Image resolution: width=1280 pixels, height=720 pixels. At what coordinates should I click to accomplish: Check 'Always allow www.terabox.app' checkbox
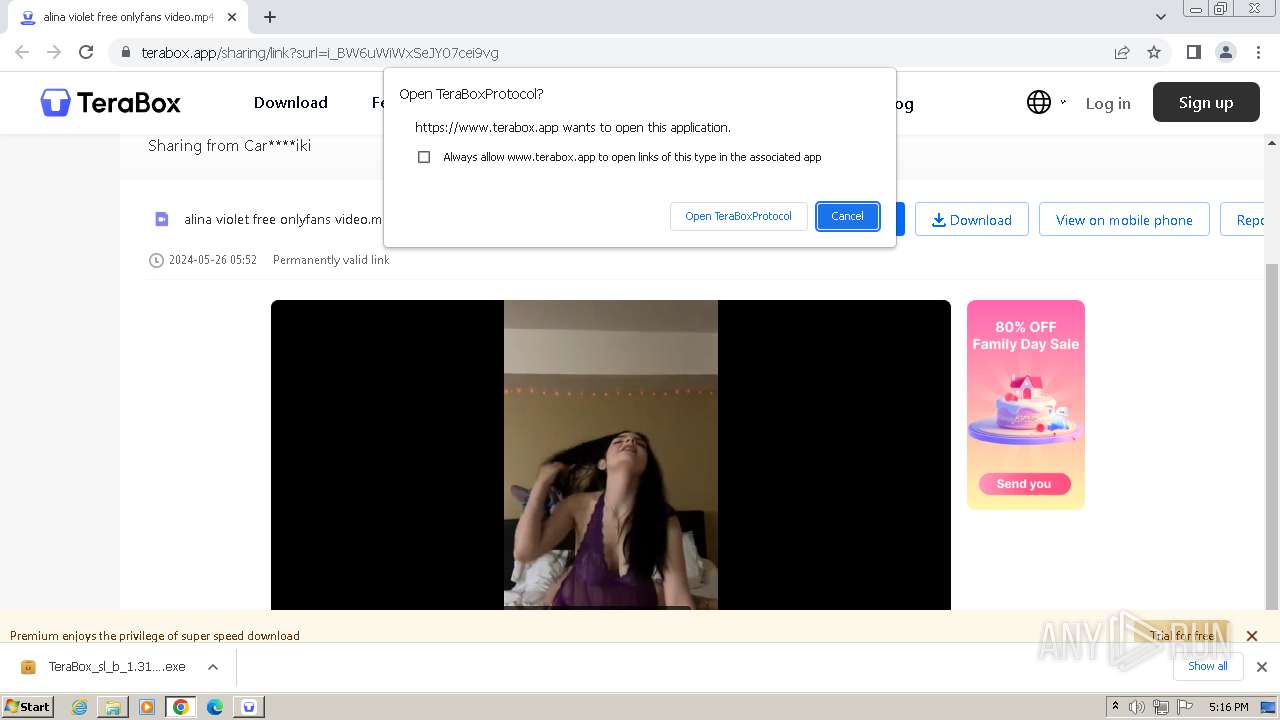[424, 157]
